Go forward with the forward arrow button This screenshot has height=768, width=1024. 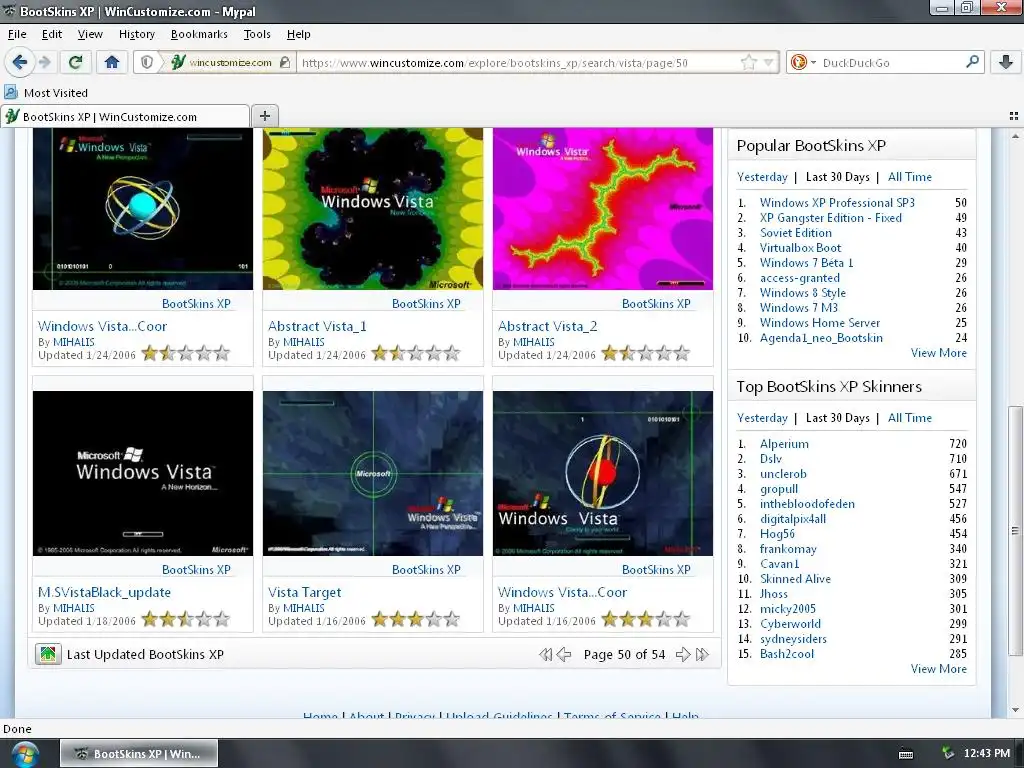44,62
